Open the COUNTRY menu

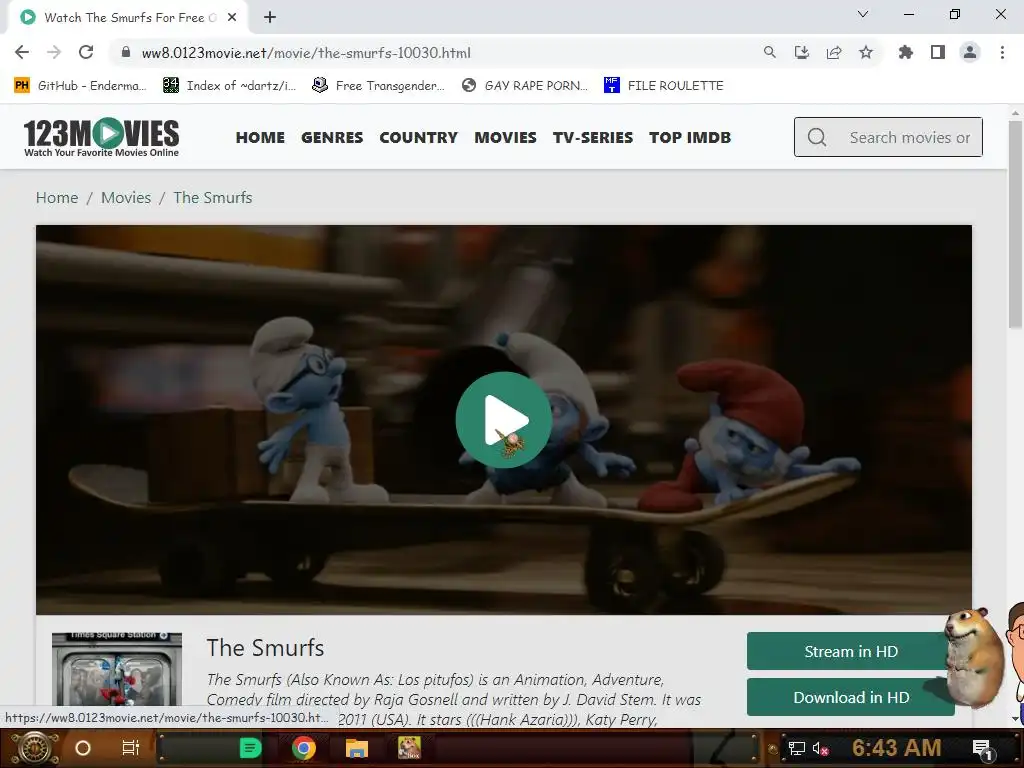click(419, 138)
